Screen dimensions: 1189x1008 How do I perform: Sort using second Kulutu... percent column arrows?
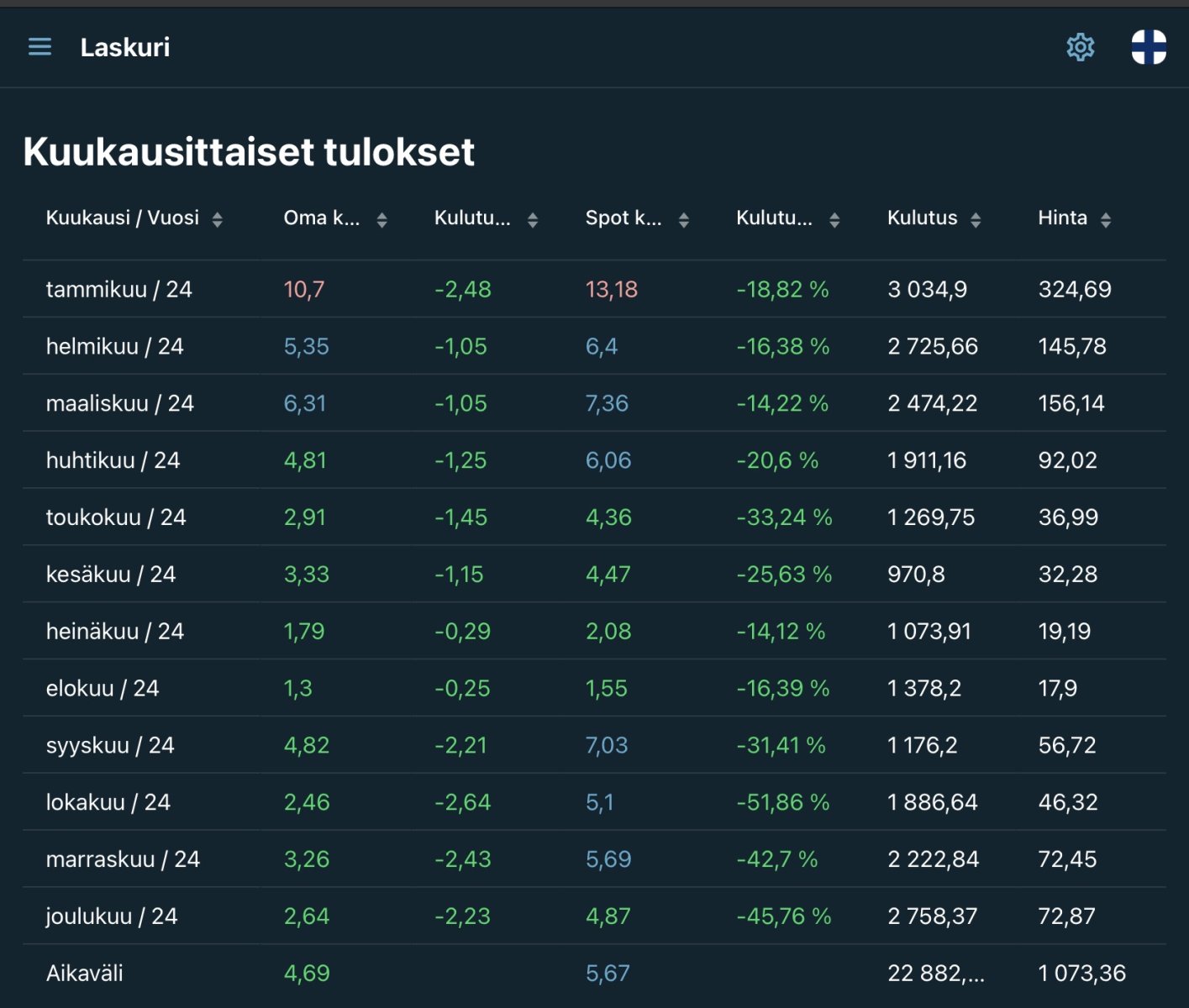pyautogui.click(x=834, y=220)
